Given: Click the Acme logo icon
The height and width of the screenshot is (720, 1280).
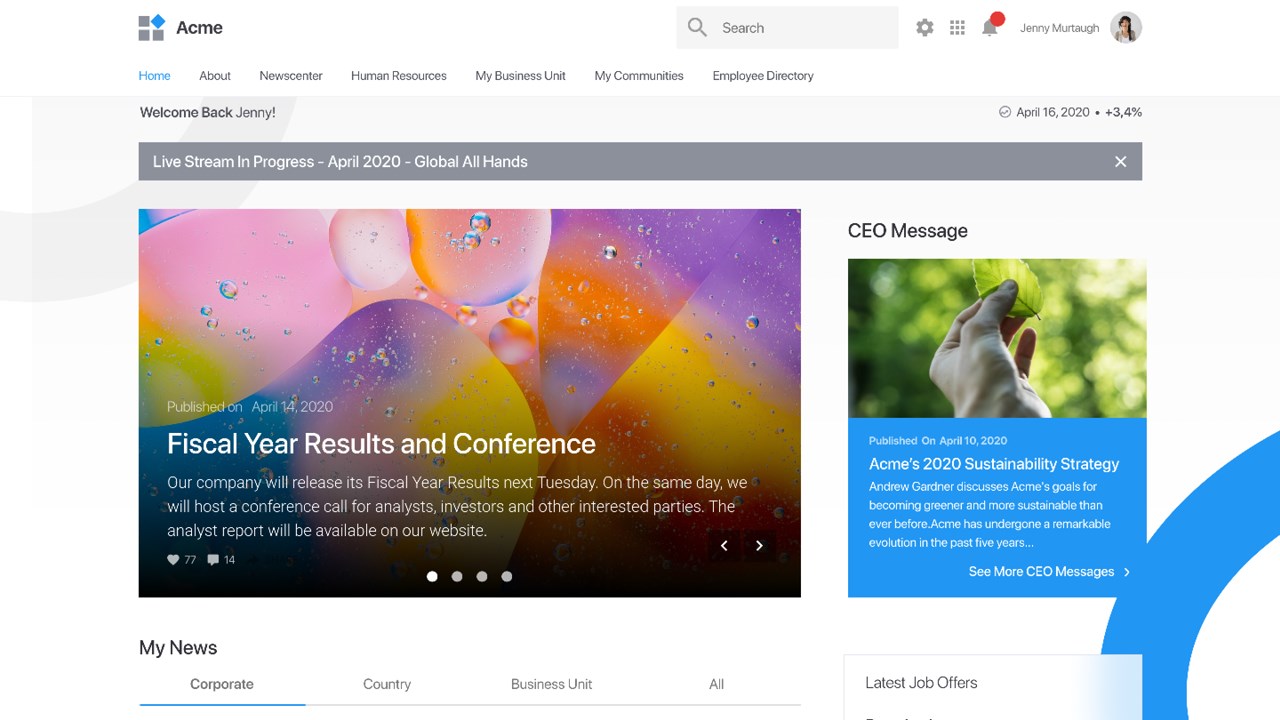Looking at the screenshot, I should tap(151, 28).
